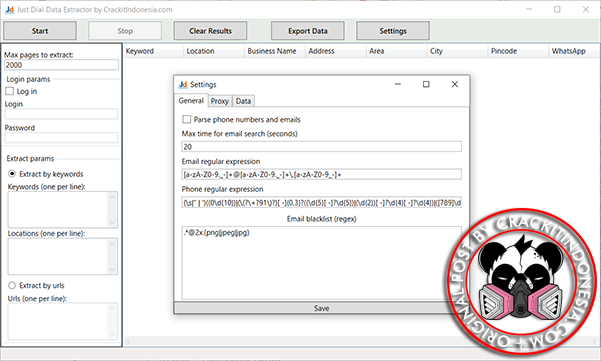Switch to the Proxy tab
This screenshot has width=601, height=361.
[x=220, y=101]
